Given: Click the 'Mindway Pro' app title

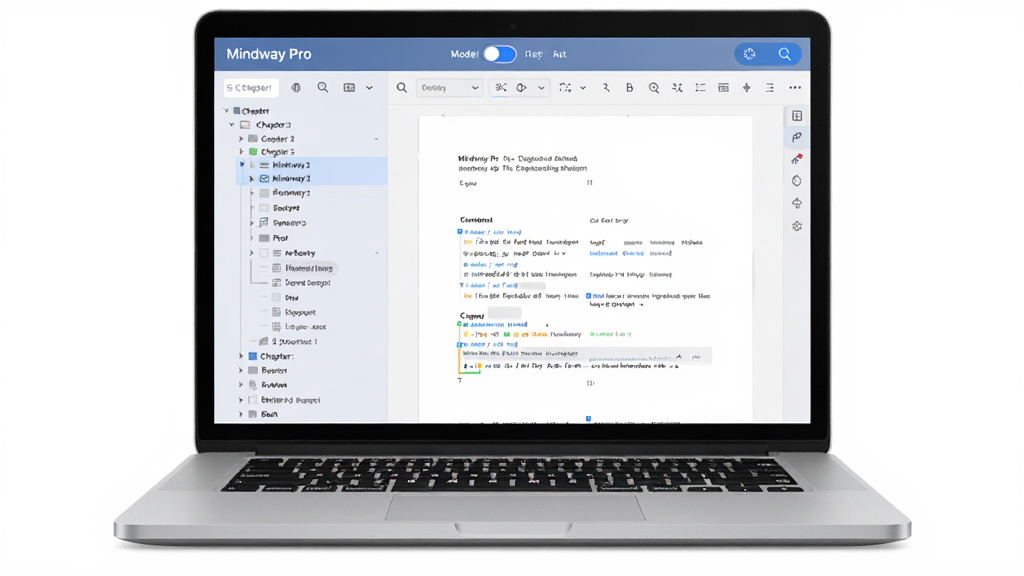Looking at the screenshot, I should 268,54.
